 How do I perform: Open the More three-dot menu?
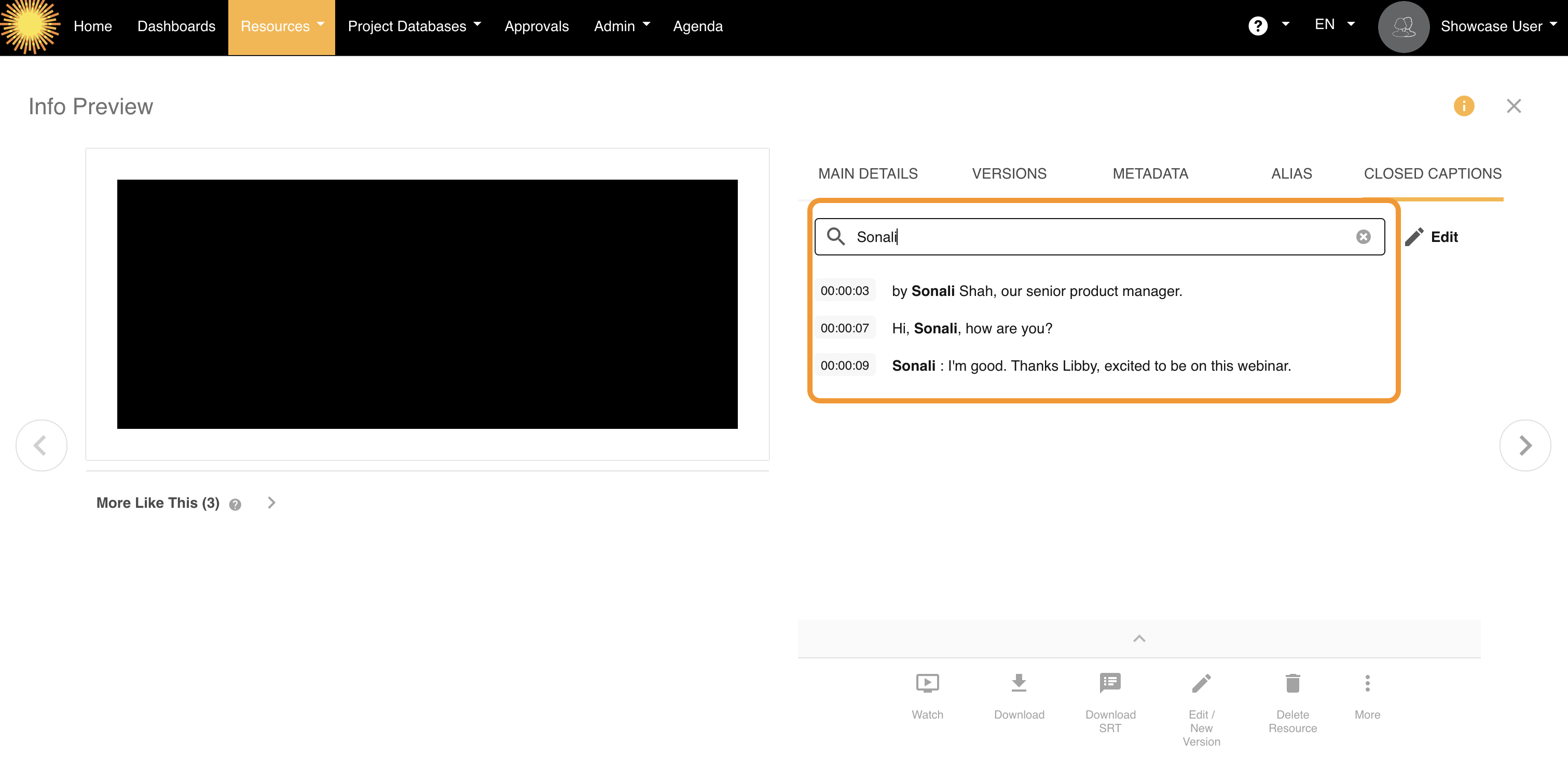click(x=1367, y=683)
